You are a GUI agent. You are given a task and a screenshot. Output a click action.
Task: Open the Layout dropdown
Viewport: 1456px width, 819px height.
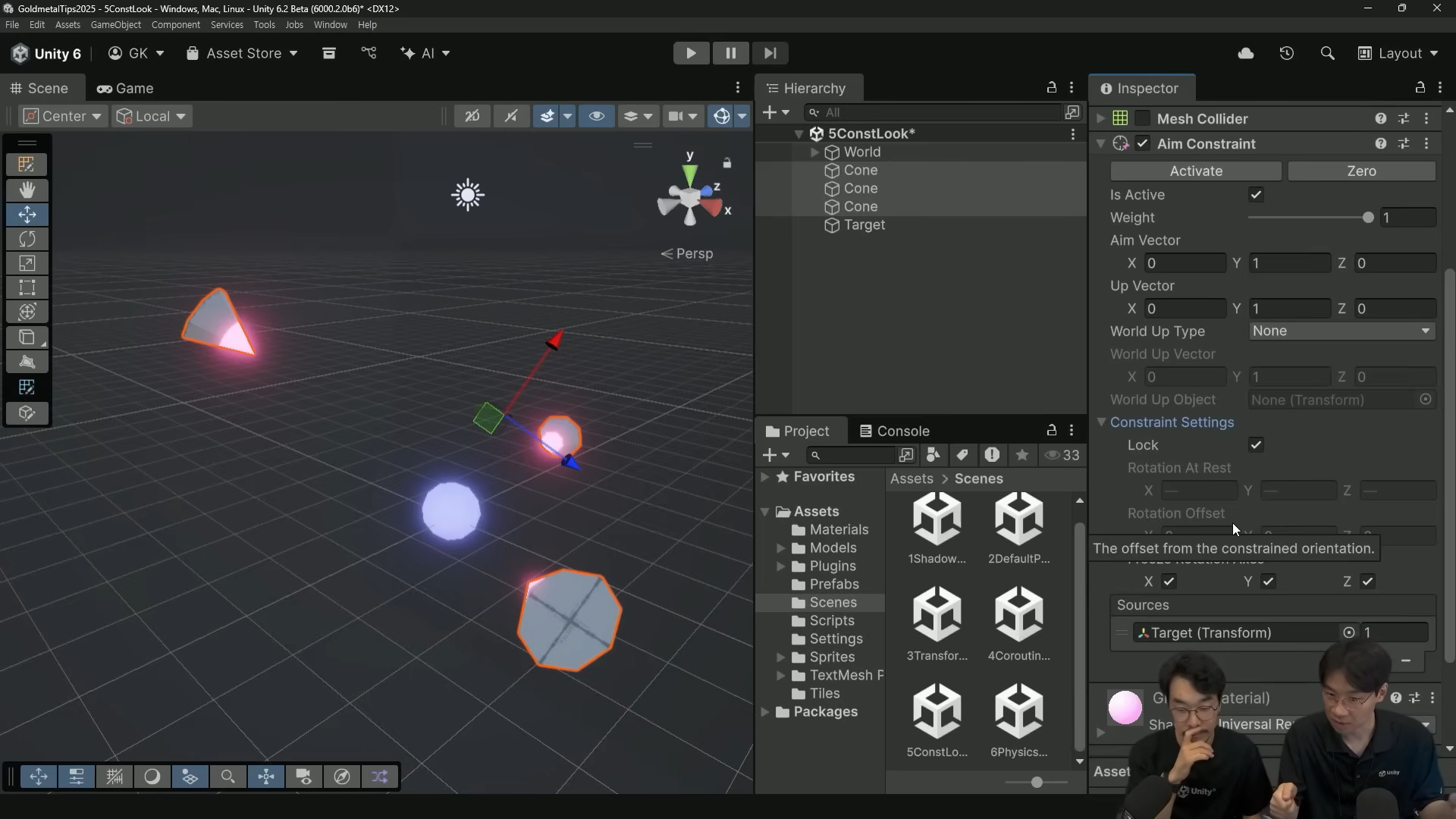coord(1398,53)
